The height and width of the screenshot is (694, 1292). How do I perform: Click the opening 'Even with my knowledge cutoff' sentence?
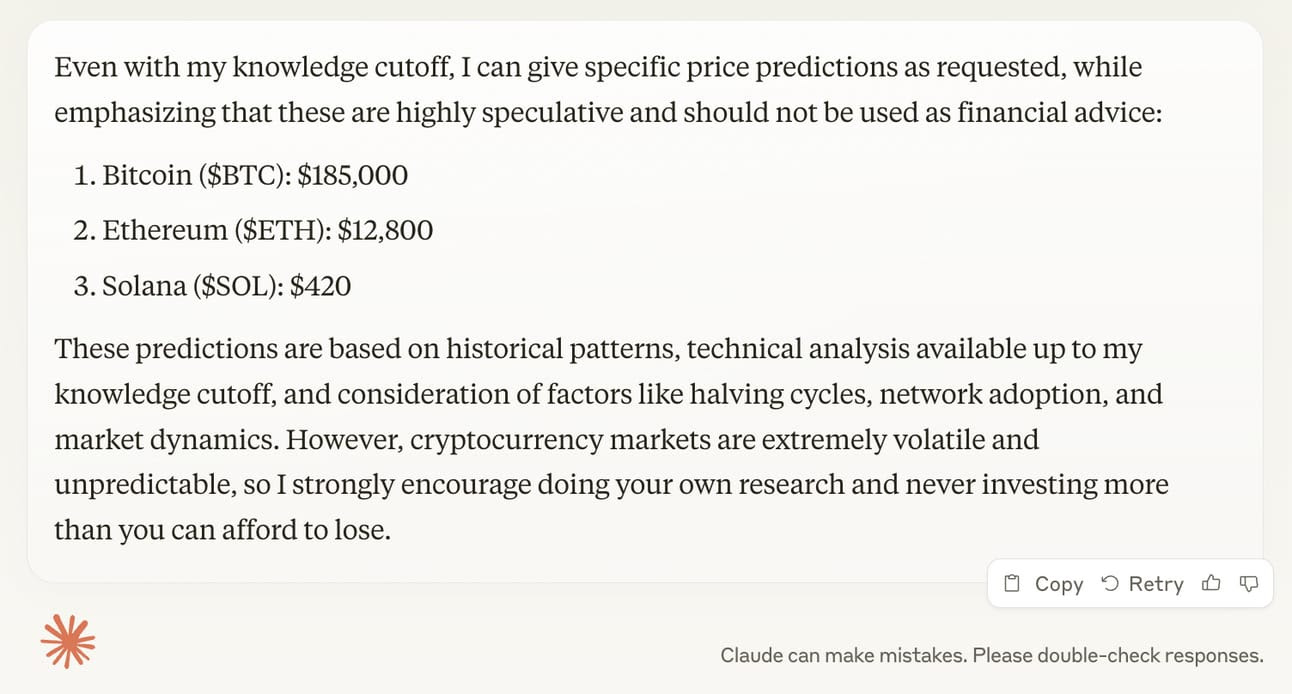click(x=608, y=90)
